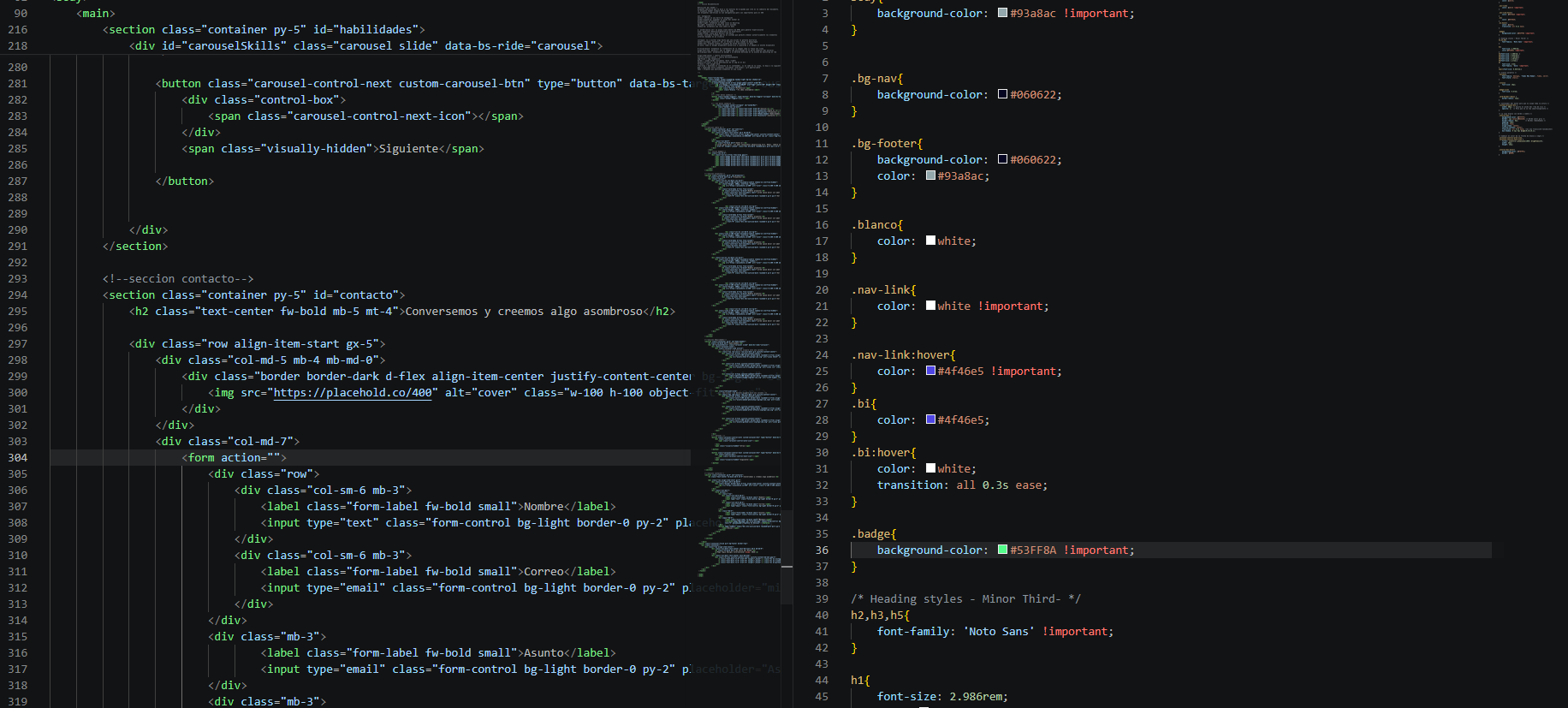Open the white swatch in the .bi:hover rule
The height and width of the screenshot is (708, 1568).
coord(930,468)
